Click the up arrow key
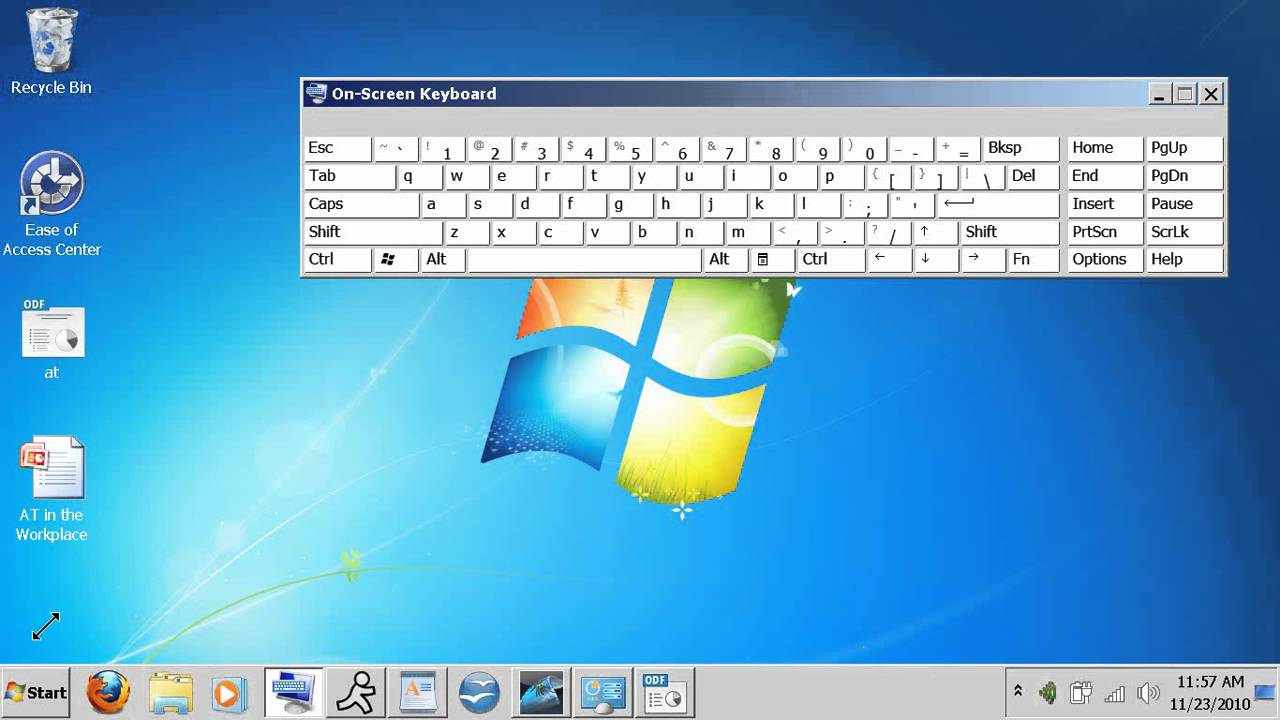 (x=936, y=232)
